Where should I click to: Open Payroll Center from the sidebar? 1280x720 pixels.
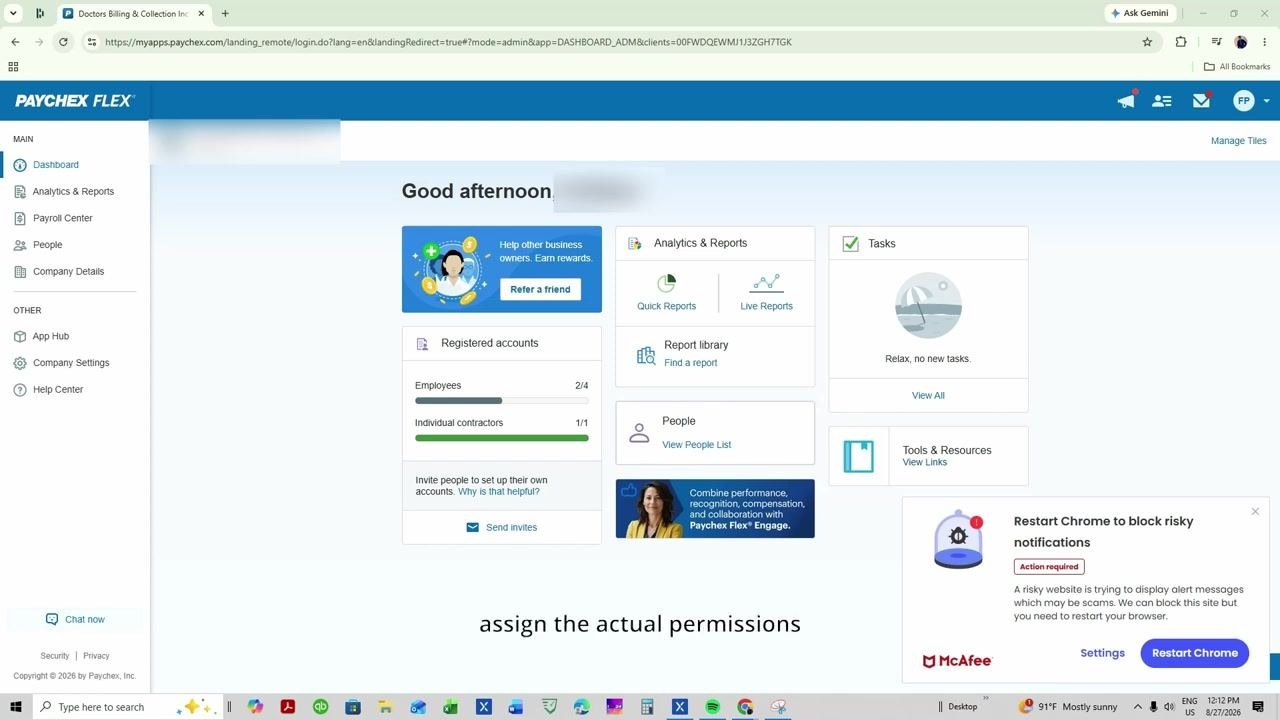[62, 218]
